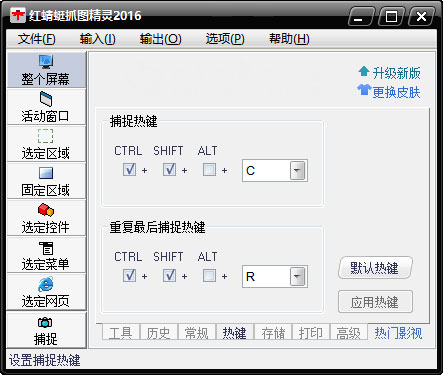443x375 pixels.
Task: Switch to the 存储 tab
Action: point(273,332)
